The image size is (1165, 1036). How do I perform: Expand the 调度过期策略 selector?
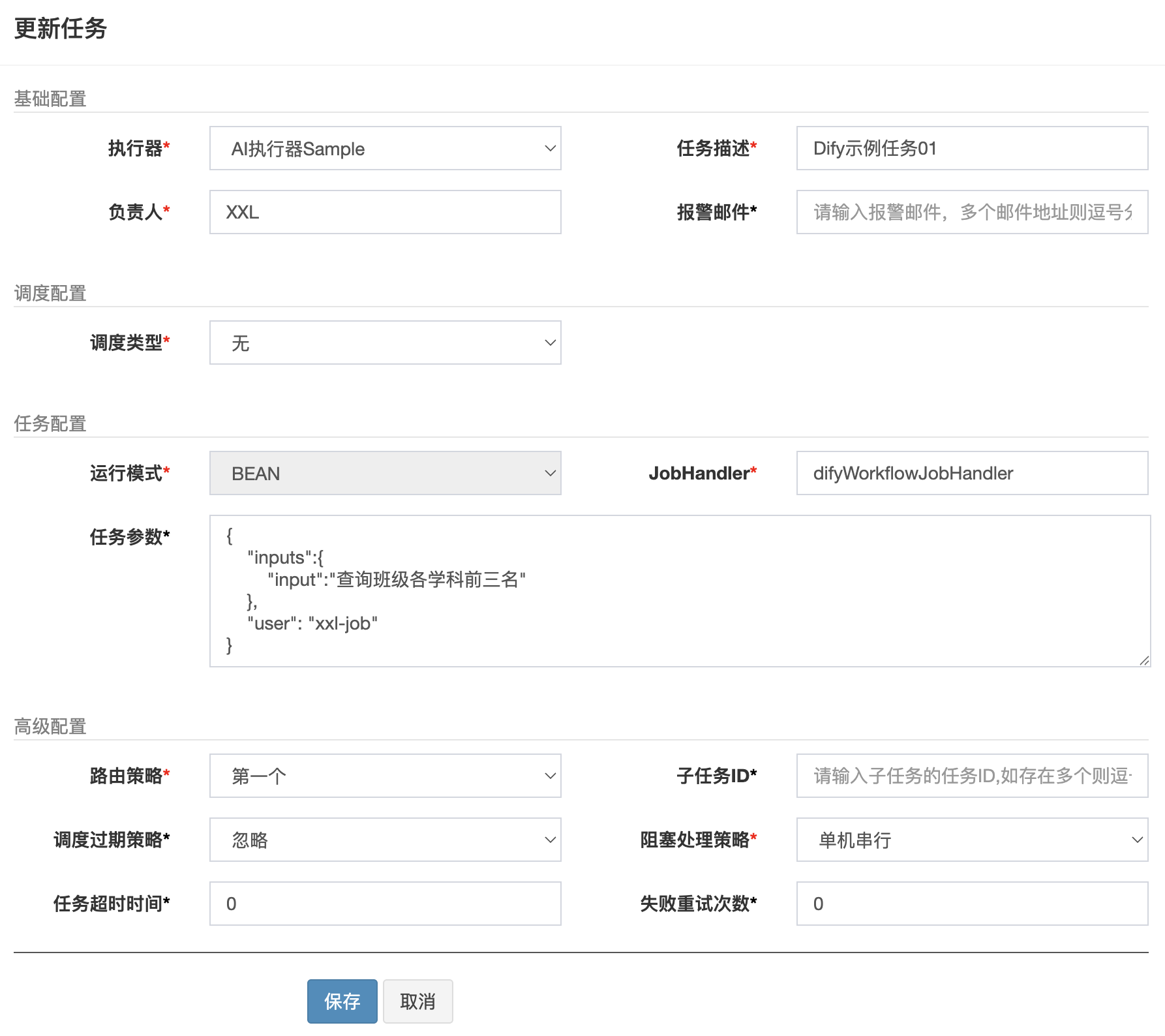384,840
